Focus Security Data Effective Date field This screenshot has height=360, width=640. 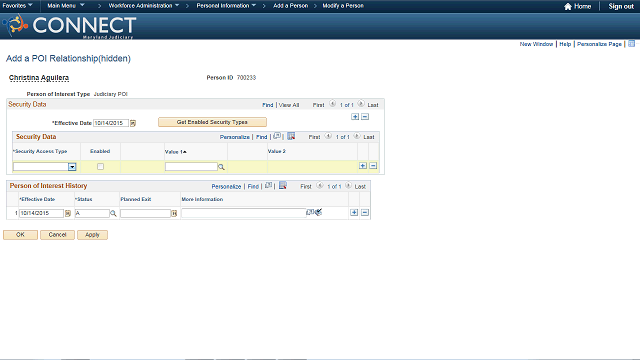pos(111,123)
